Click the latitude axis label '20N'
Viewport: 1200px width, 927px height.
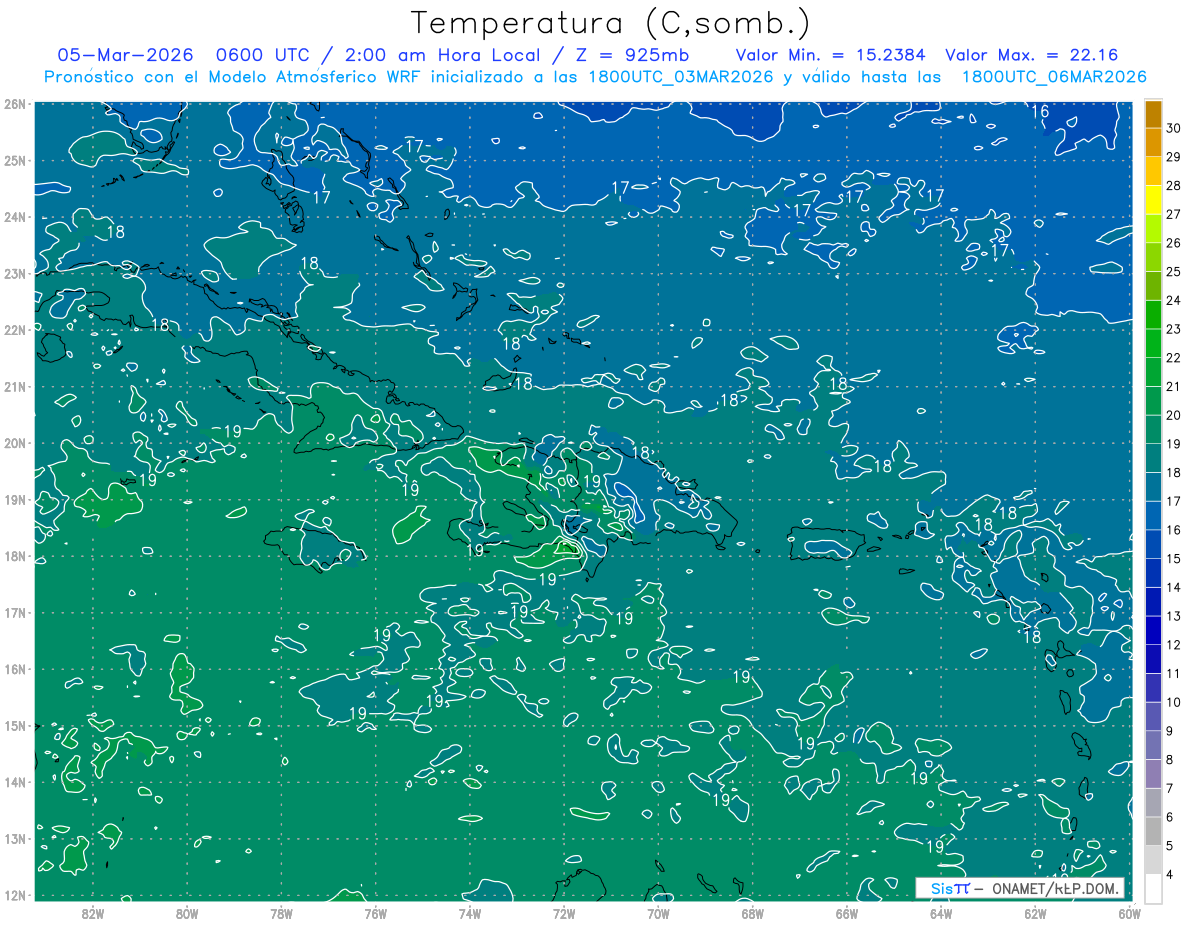click(x=15, y=443)
